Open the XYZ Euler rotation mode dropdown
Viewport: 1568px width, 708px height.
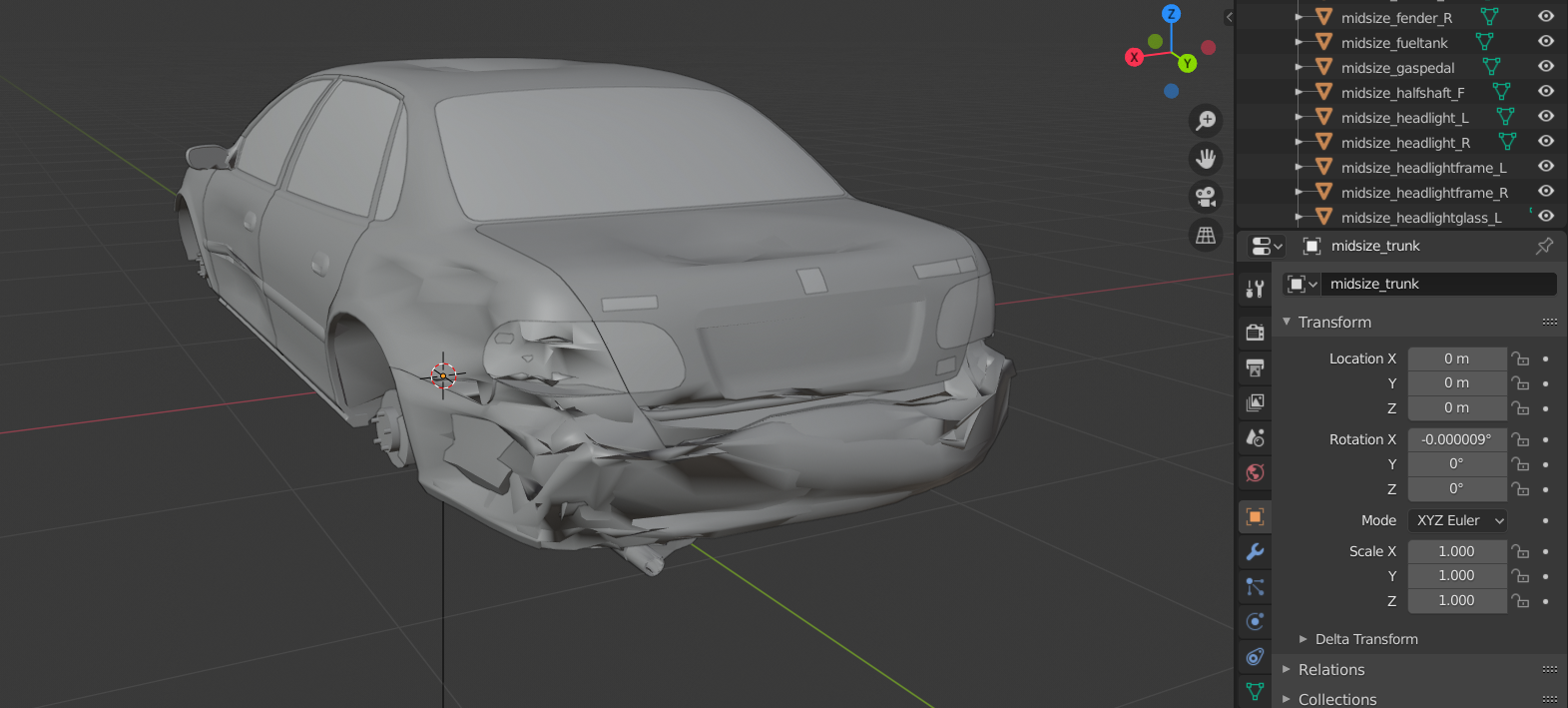click(x=1457, y=520)
